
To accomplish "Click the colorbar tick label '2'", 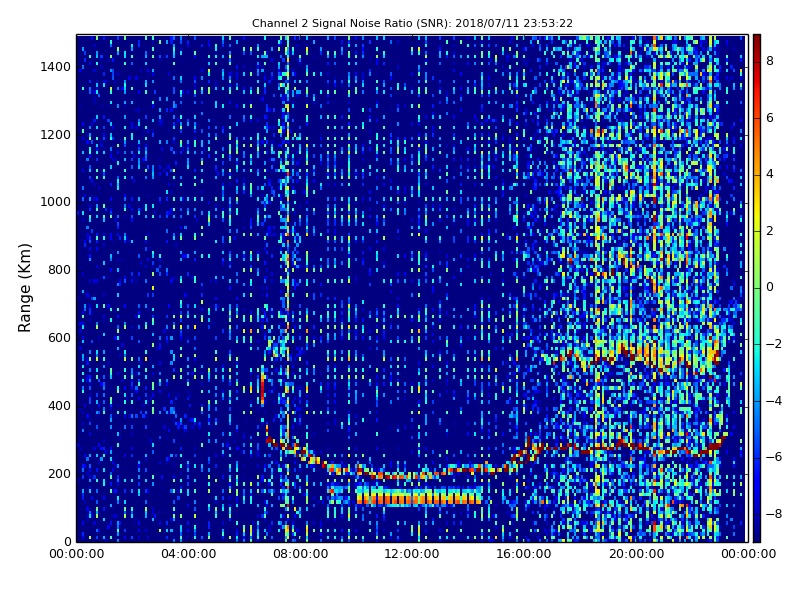I will (770, 231).
